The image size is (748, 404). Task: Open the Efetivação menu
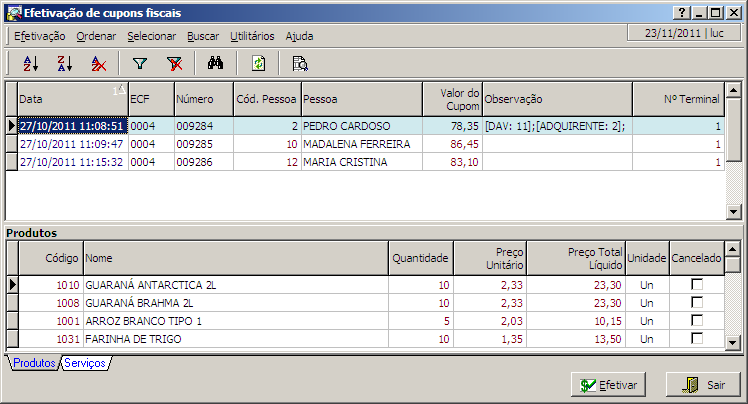(x=40, y=36)
